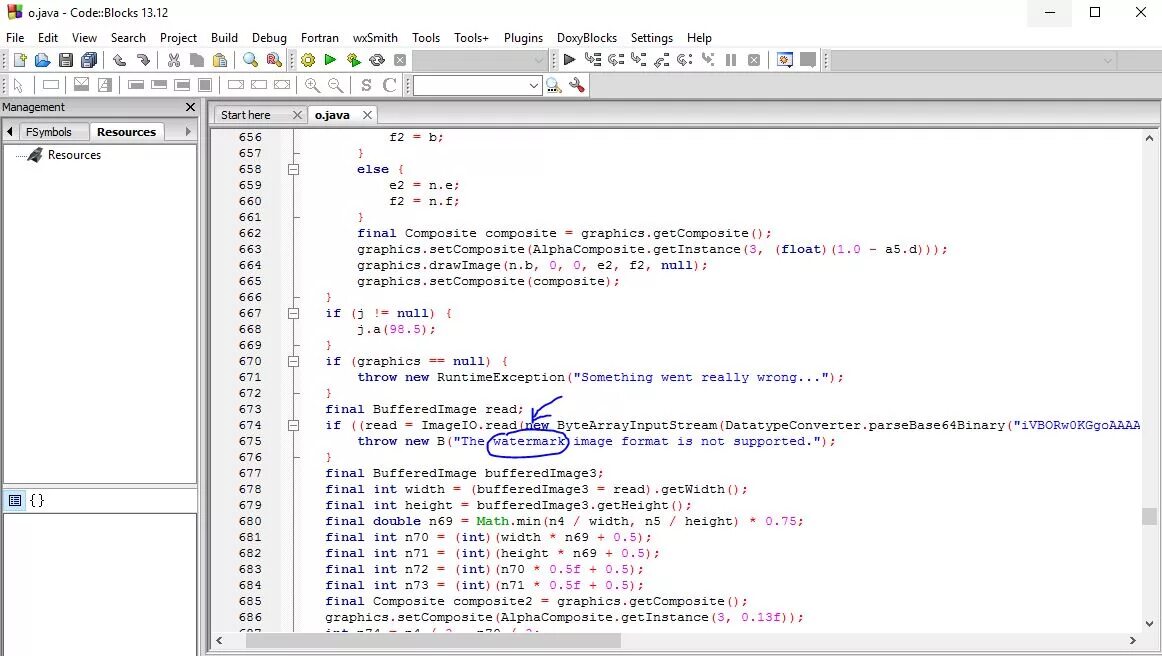Screen dimensions: 1162x656
Task: Close the Start here tab
Action: click(297, 115)
